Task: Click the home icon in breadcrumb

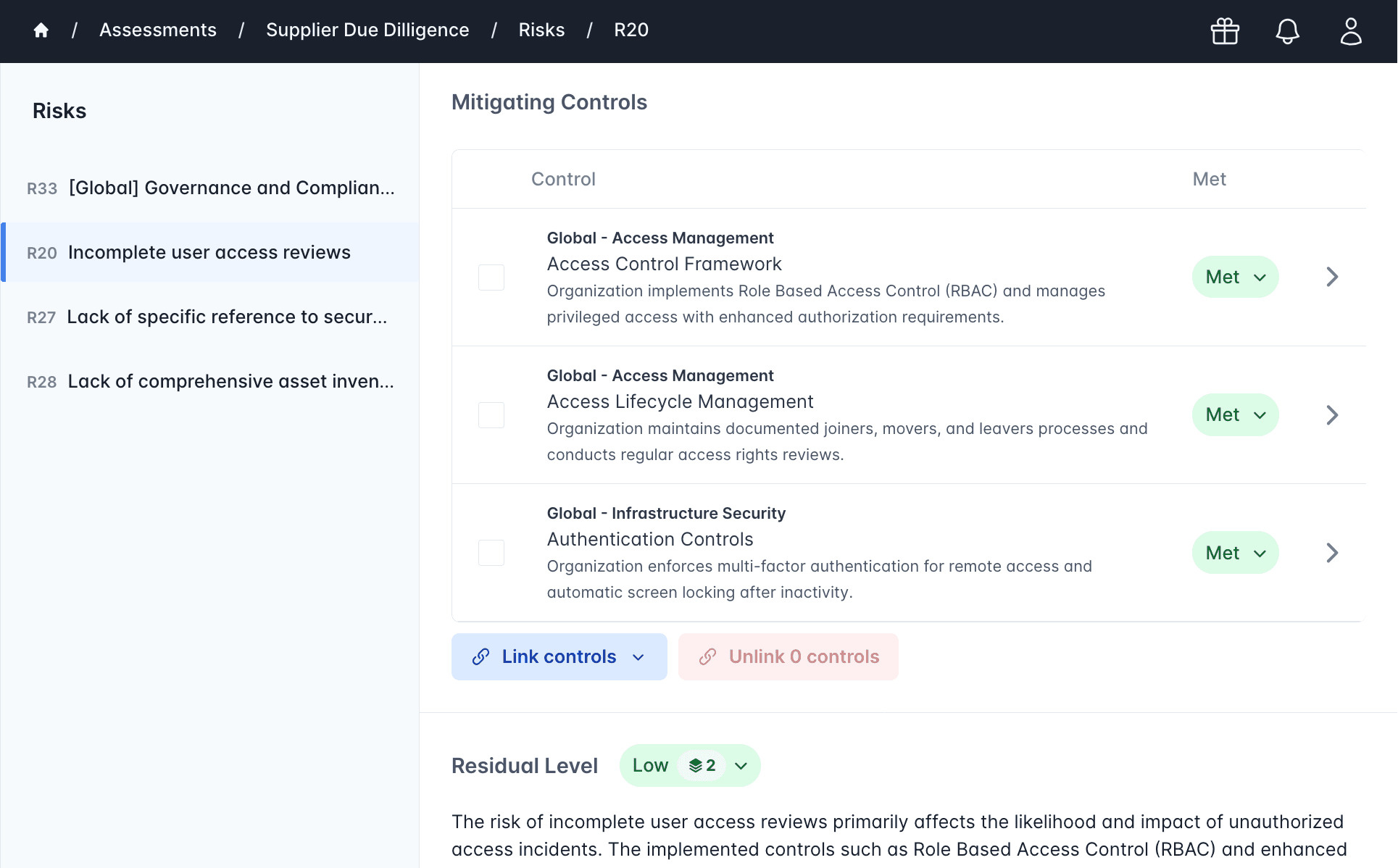Action: tap(41, 30)
